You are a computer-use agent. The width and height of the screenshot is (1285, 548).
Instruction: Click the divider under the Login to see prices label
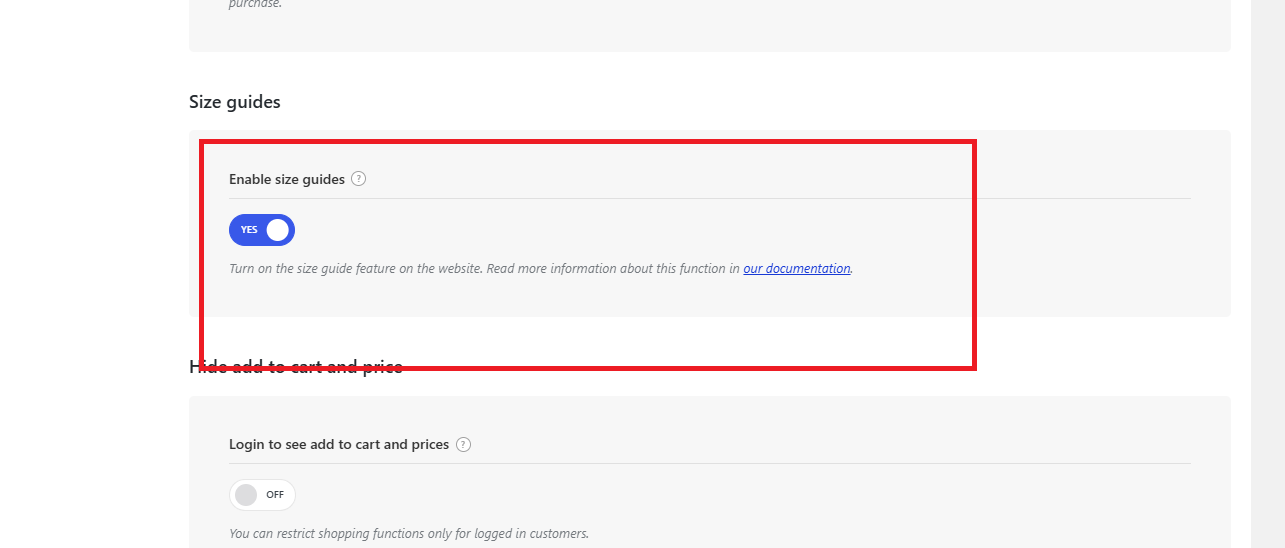[710, 463]
